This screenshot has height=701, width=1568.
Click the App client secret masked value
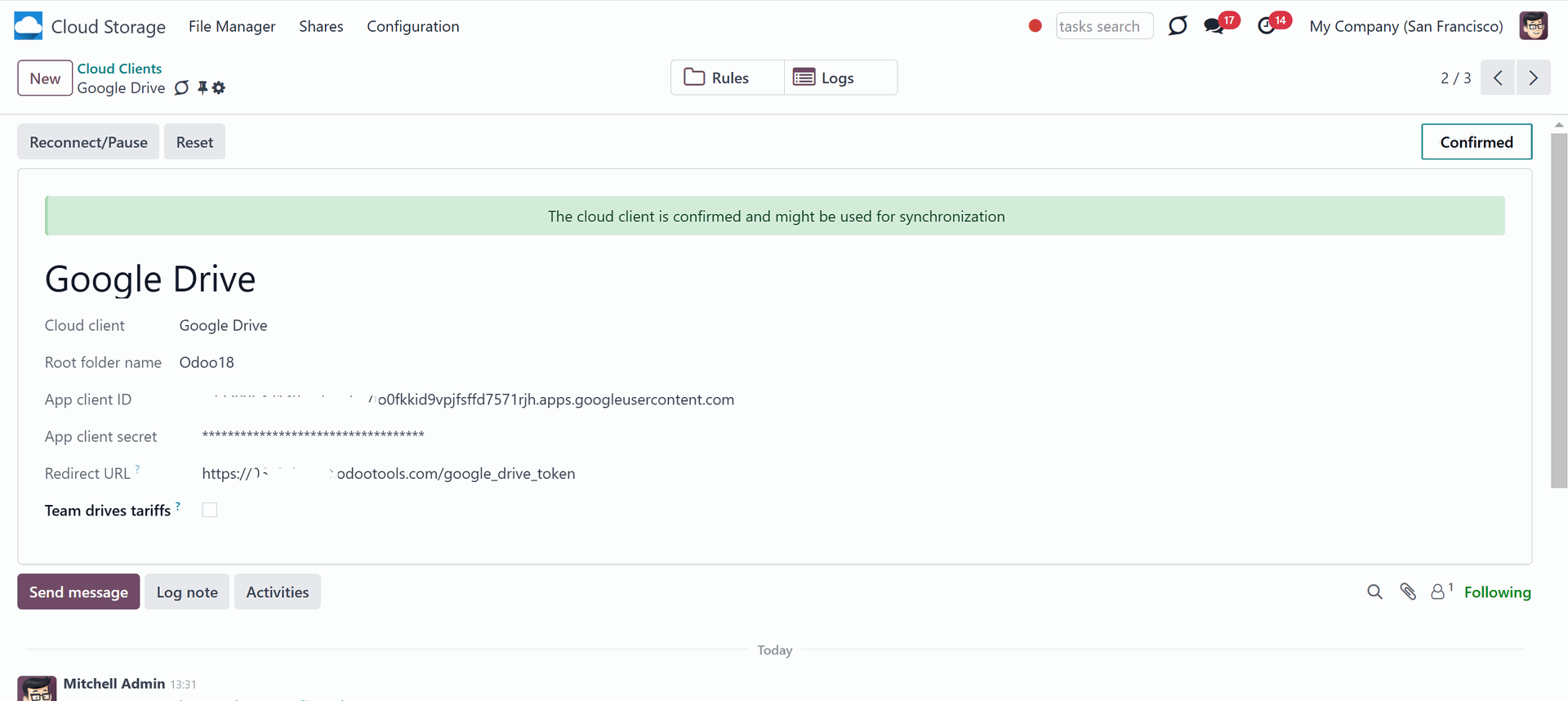coord(313,435)
